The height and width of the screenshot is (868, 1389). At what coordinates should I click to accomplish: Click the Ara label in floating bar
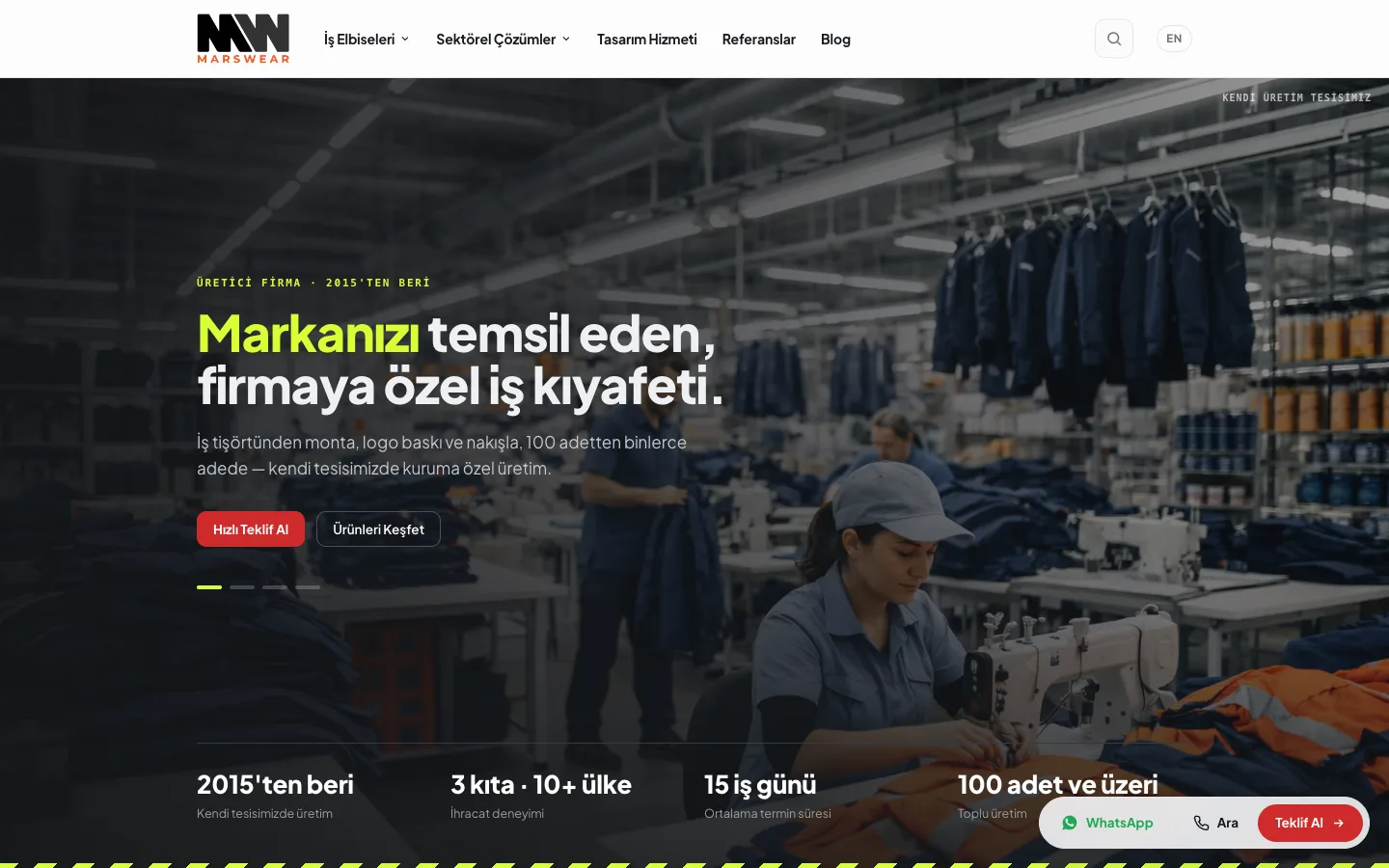(1227, 823)
